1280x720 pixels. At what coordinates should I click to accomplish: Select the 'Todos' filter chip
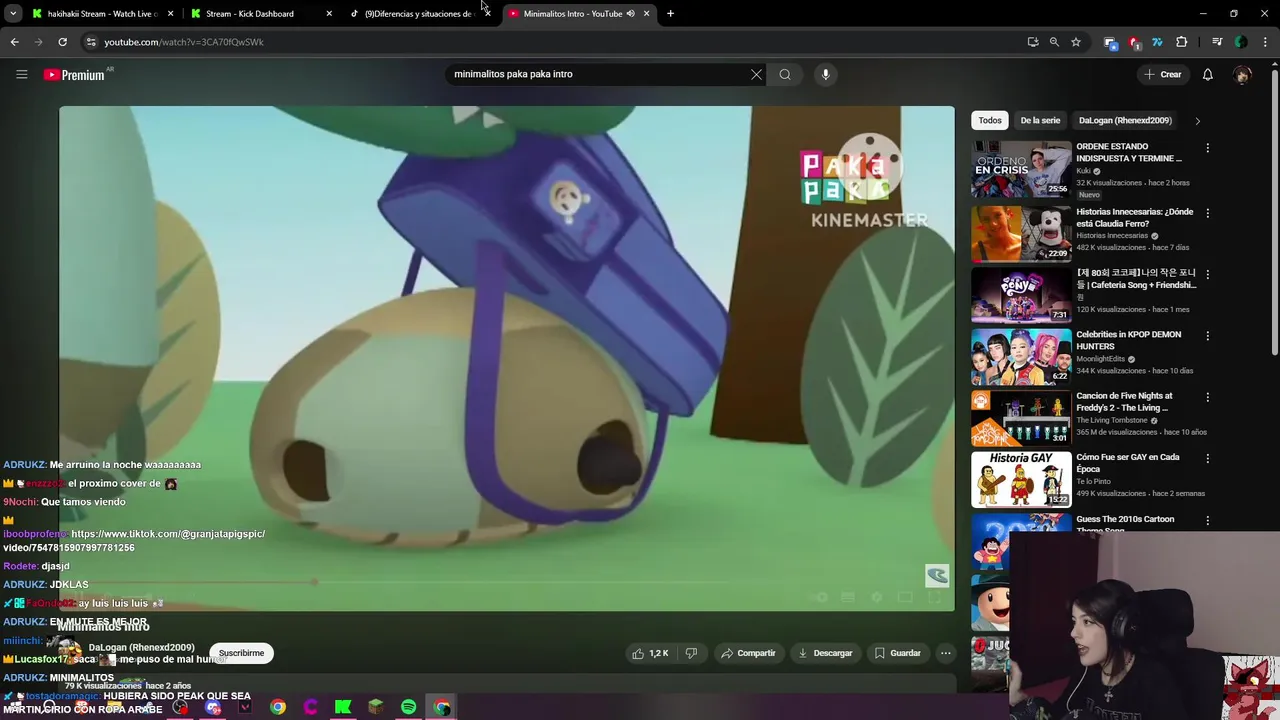click(x=990, y=121)
